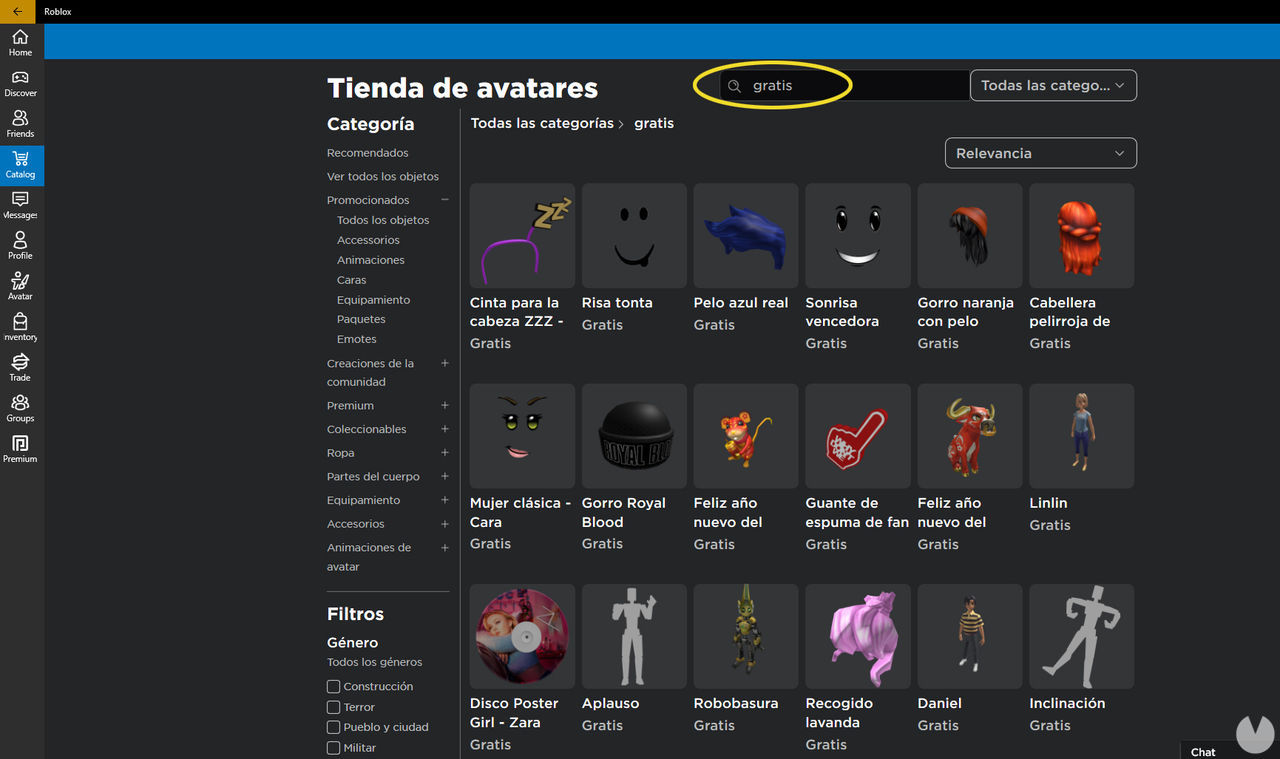Check the Militar genre box

334,747
